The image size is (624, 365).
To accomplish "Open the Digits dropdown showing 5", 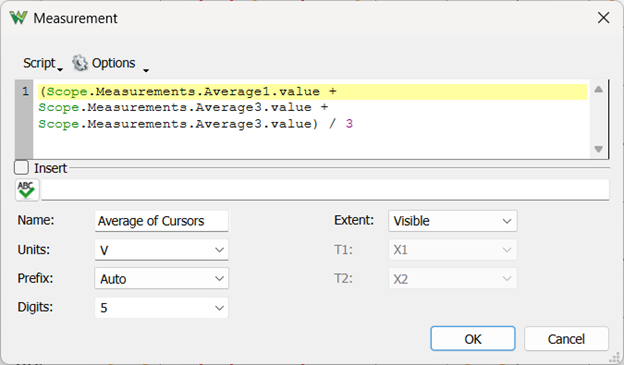I will [162, 307].
